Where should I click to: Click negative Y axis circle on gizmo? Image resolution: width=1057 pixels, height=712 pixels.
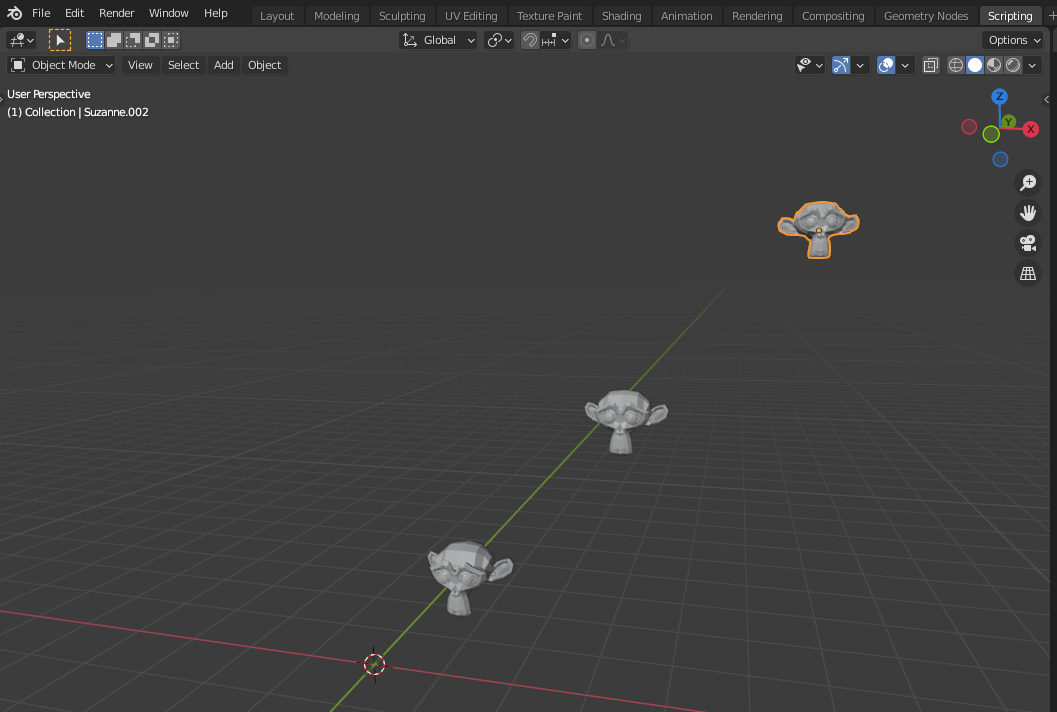pos(991,134)
